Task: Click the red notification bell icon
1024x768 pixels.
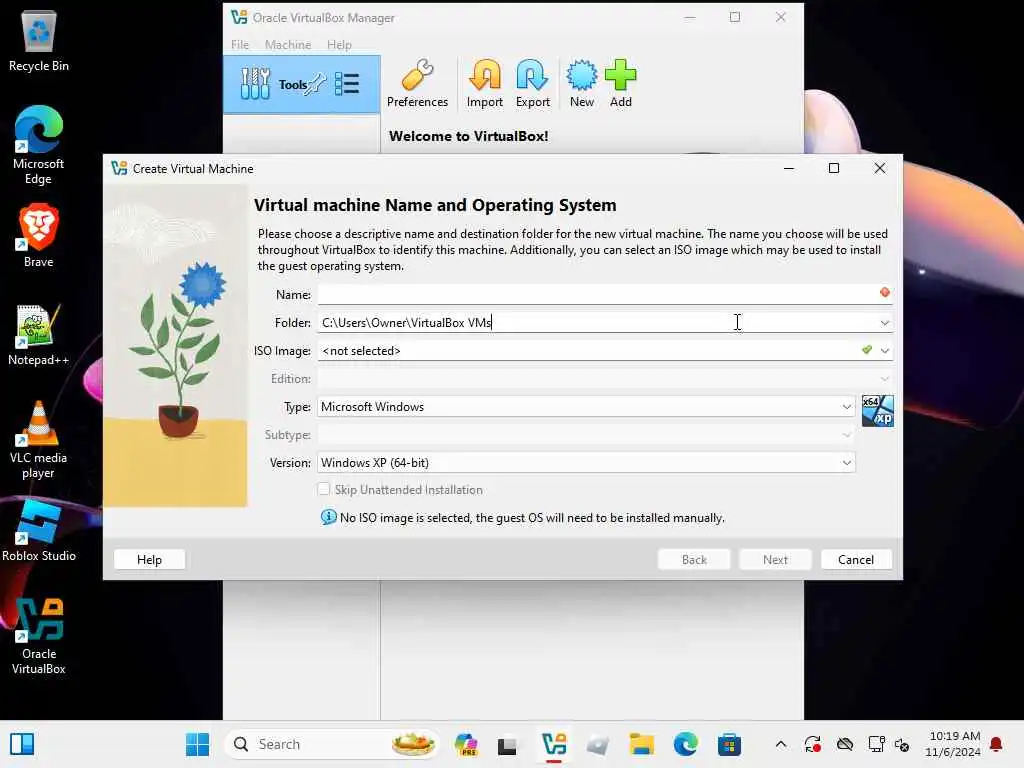Action: (x=996, y=744)
